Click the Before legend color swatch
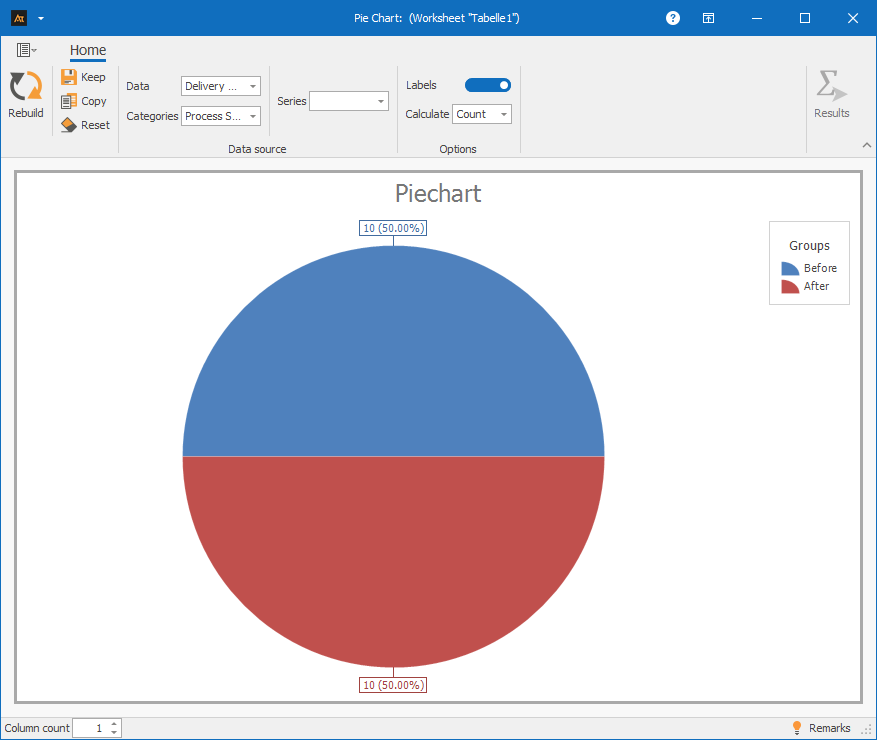The width and height of the screenshot is (877, 740). coord(790,268)
